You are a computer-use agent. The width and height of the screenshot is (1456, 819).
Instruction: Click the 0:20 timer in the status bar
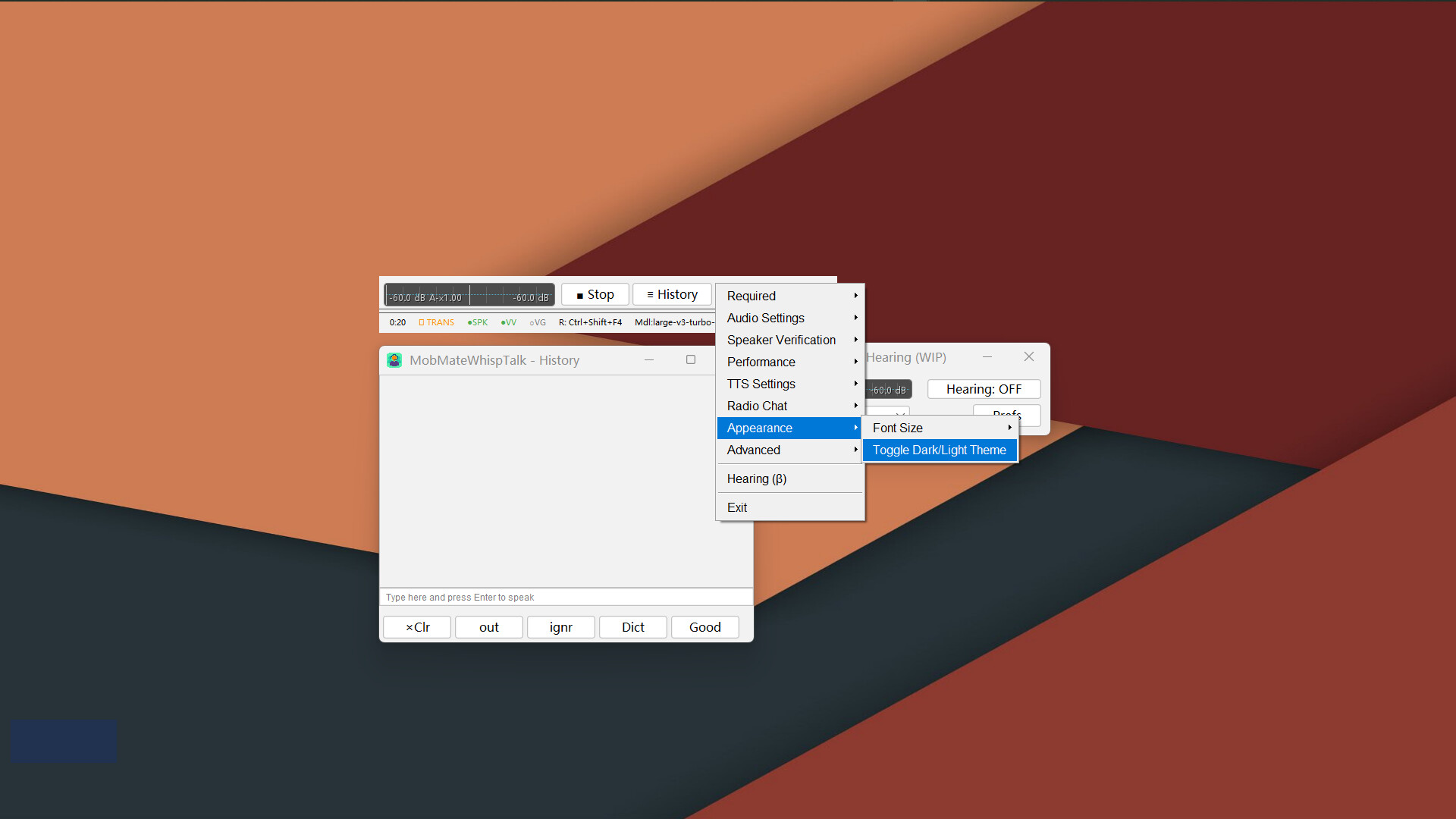tap(397, 322)
